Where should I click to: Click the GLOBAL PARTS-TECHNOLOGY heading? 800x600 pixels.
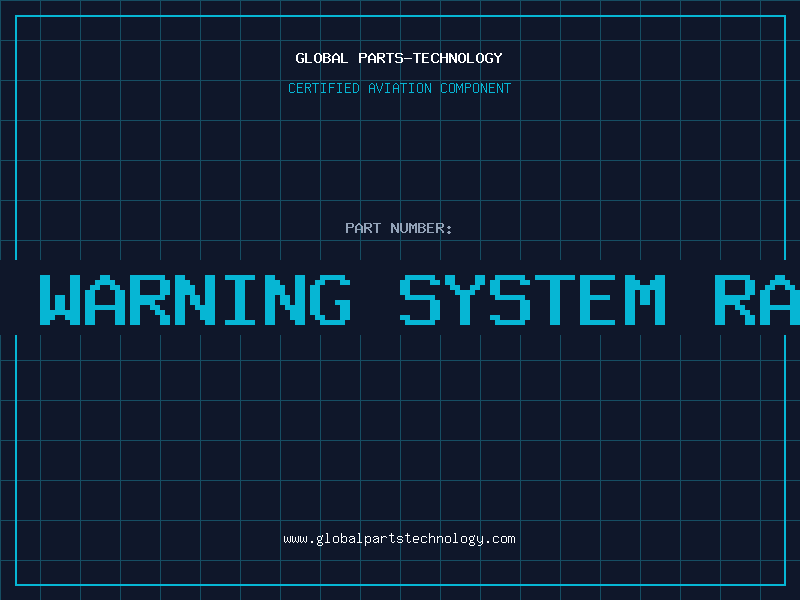coord(399,58)
